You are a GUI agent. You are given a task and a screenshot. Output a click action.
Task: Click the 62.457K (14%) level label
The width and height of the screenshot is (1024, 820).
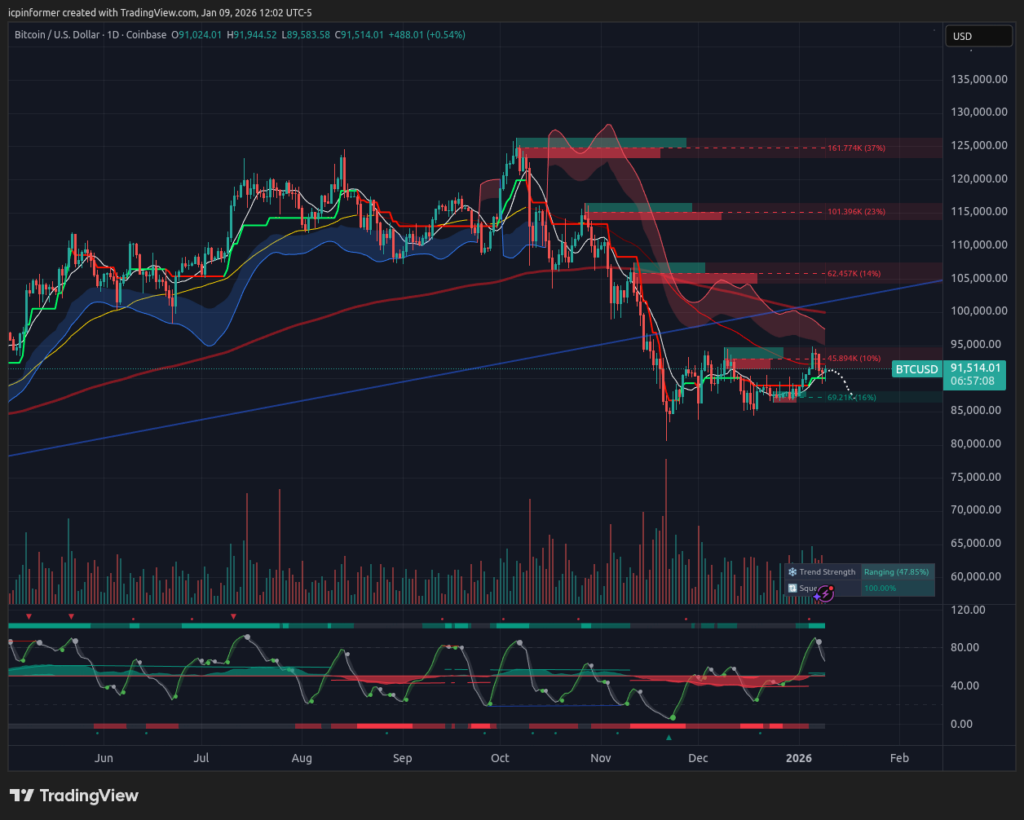tap(853, 272)
